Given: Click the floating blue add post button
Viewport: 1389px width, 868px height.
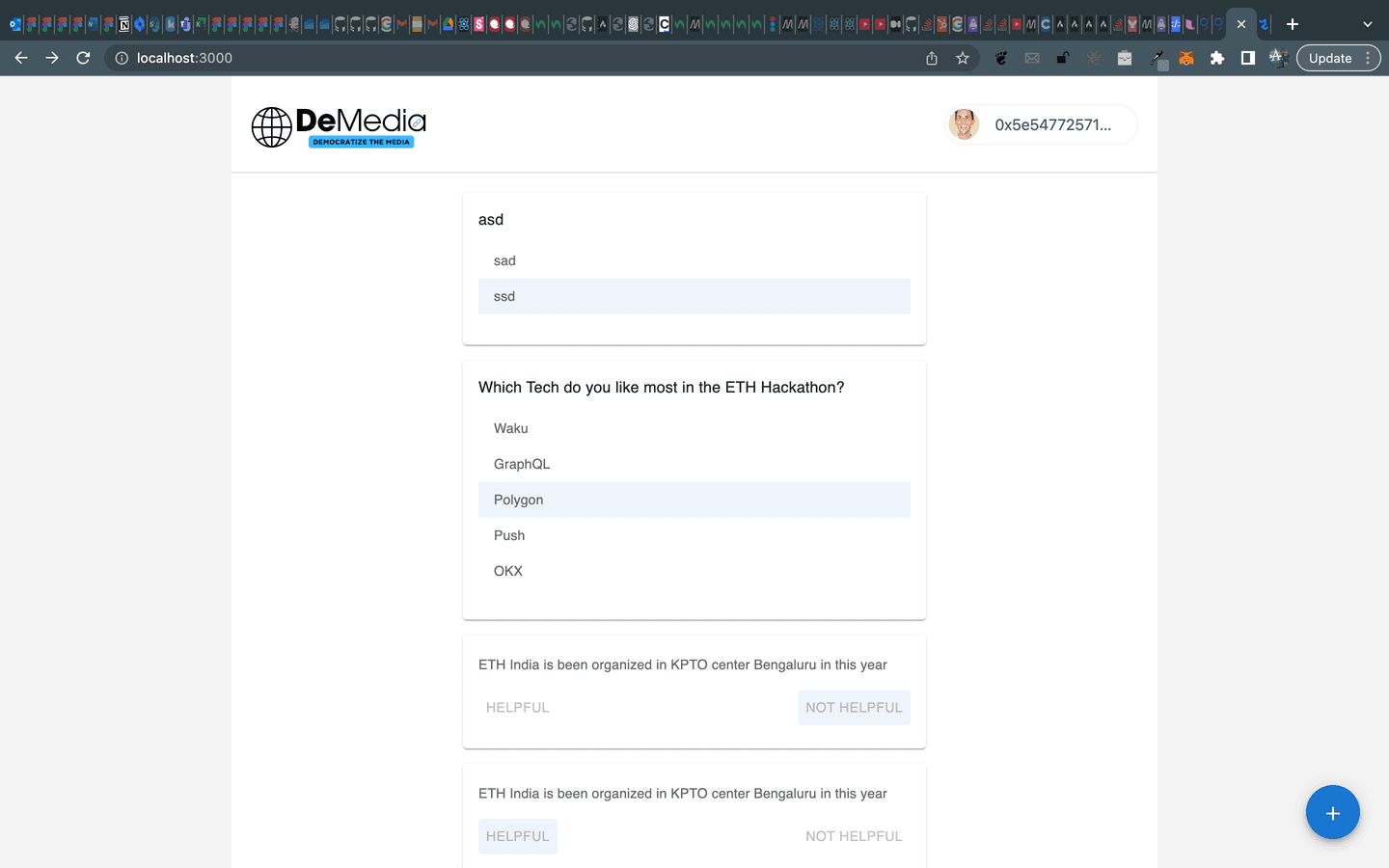Looking at the screenshot, I should coord(1332,813).
